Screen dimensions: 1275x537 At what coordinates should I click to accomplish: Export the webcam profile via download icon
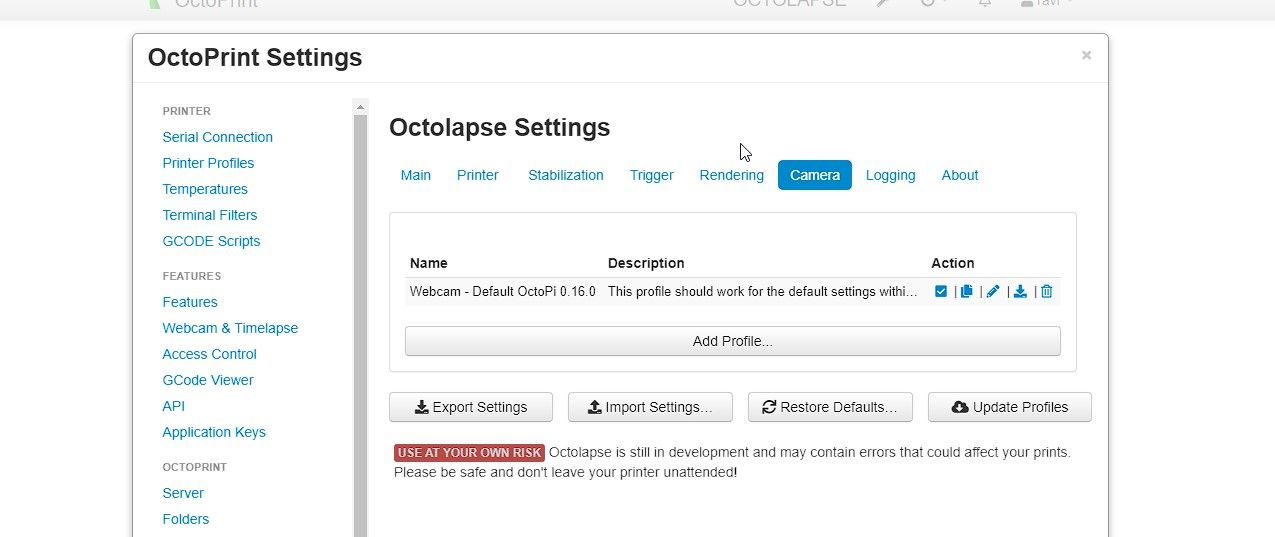1020,292
